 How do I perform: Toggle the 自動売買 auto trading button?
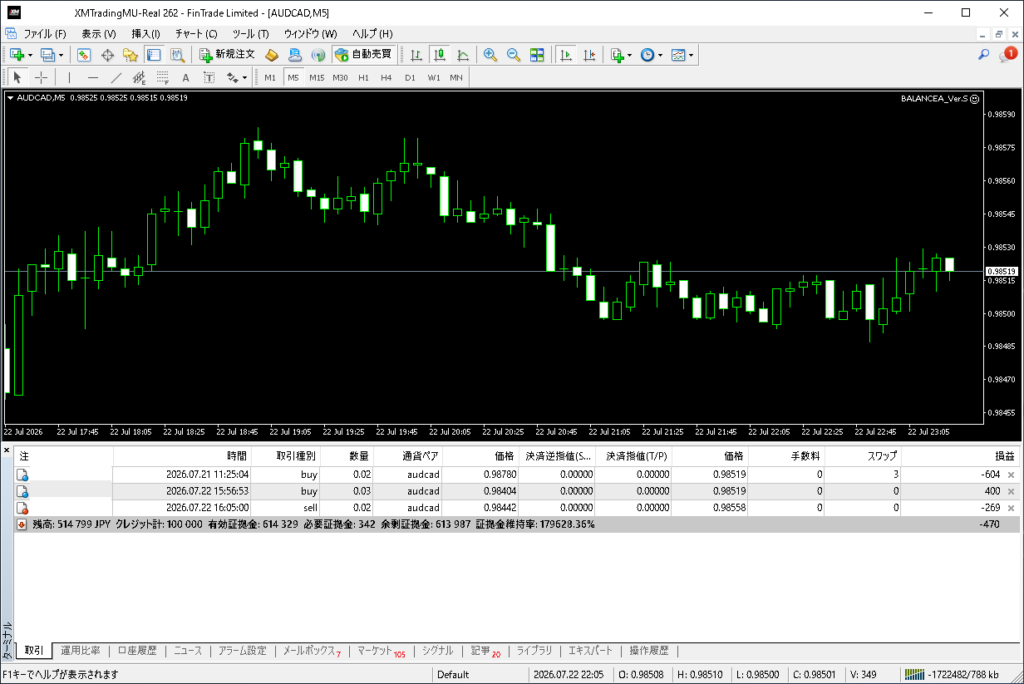[363, 55]
